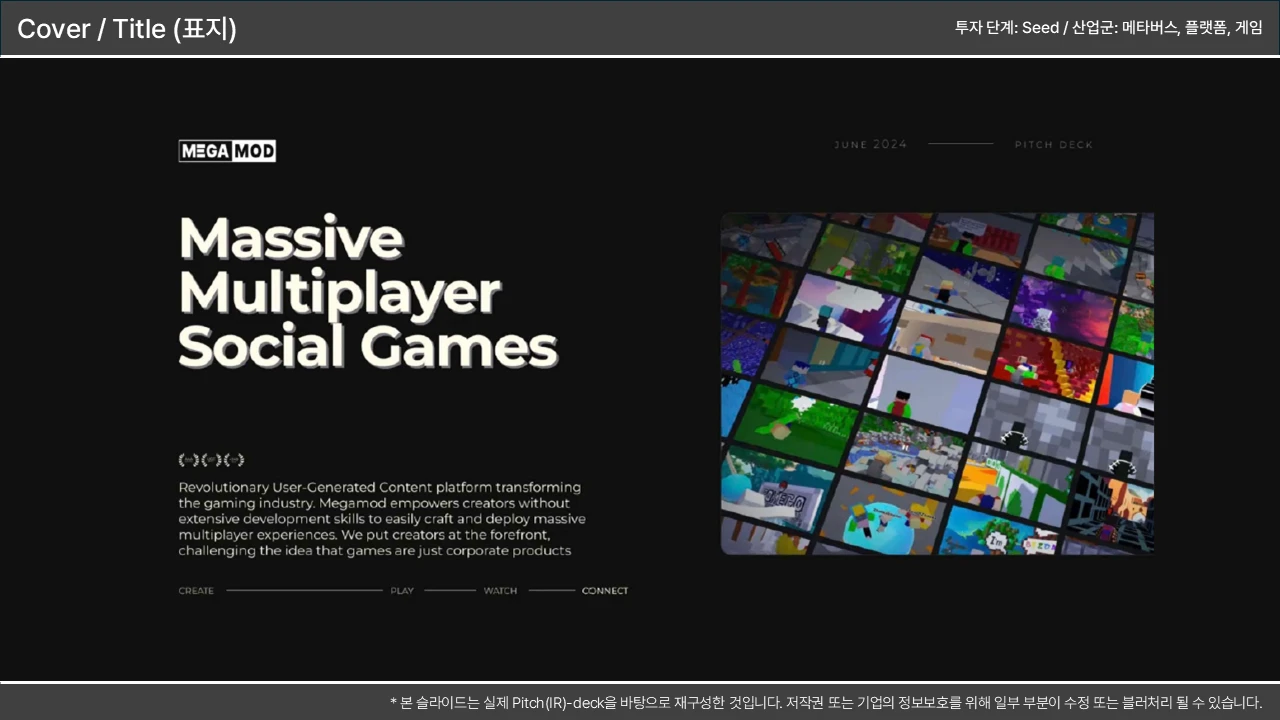Open the purple galaxy game thumbnail
This screenshot has height=720, width=1280.
1060,308
